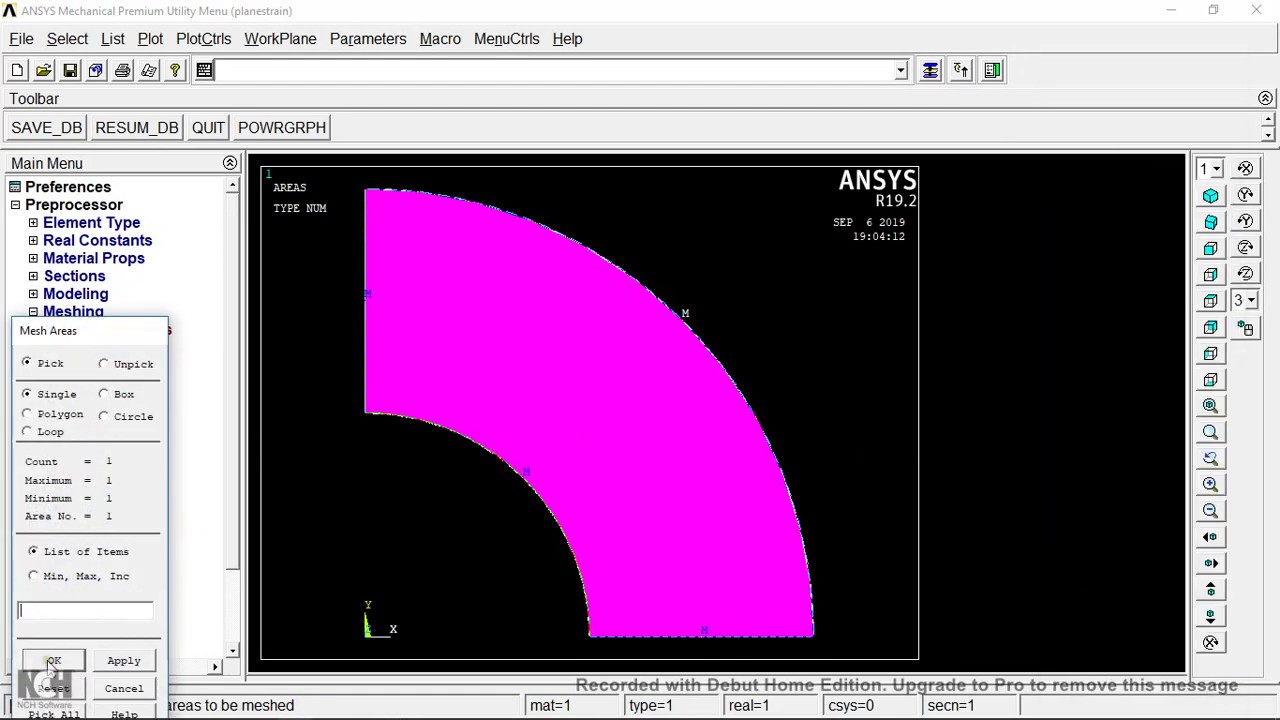Expand the Material Props node

pyautogui.click(x=33, y=258)
